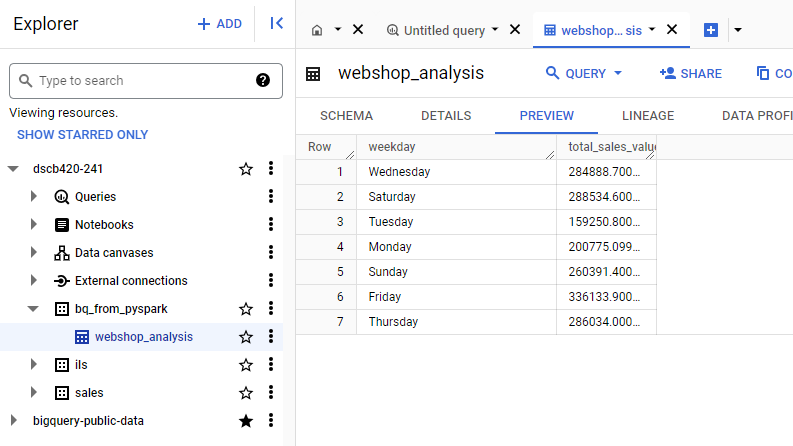Expand the Notebooks node
This screenshot has width=793, height=446.
point(33,224)
